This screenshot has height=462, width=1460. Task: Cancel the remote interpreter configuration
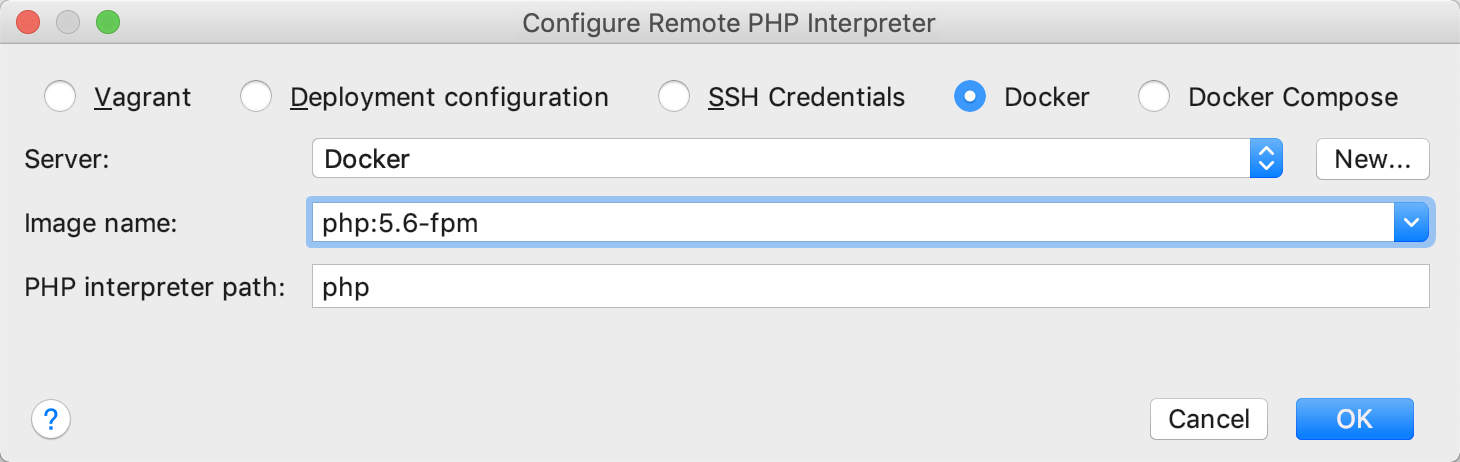[1208, 419]
